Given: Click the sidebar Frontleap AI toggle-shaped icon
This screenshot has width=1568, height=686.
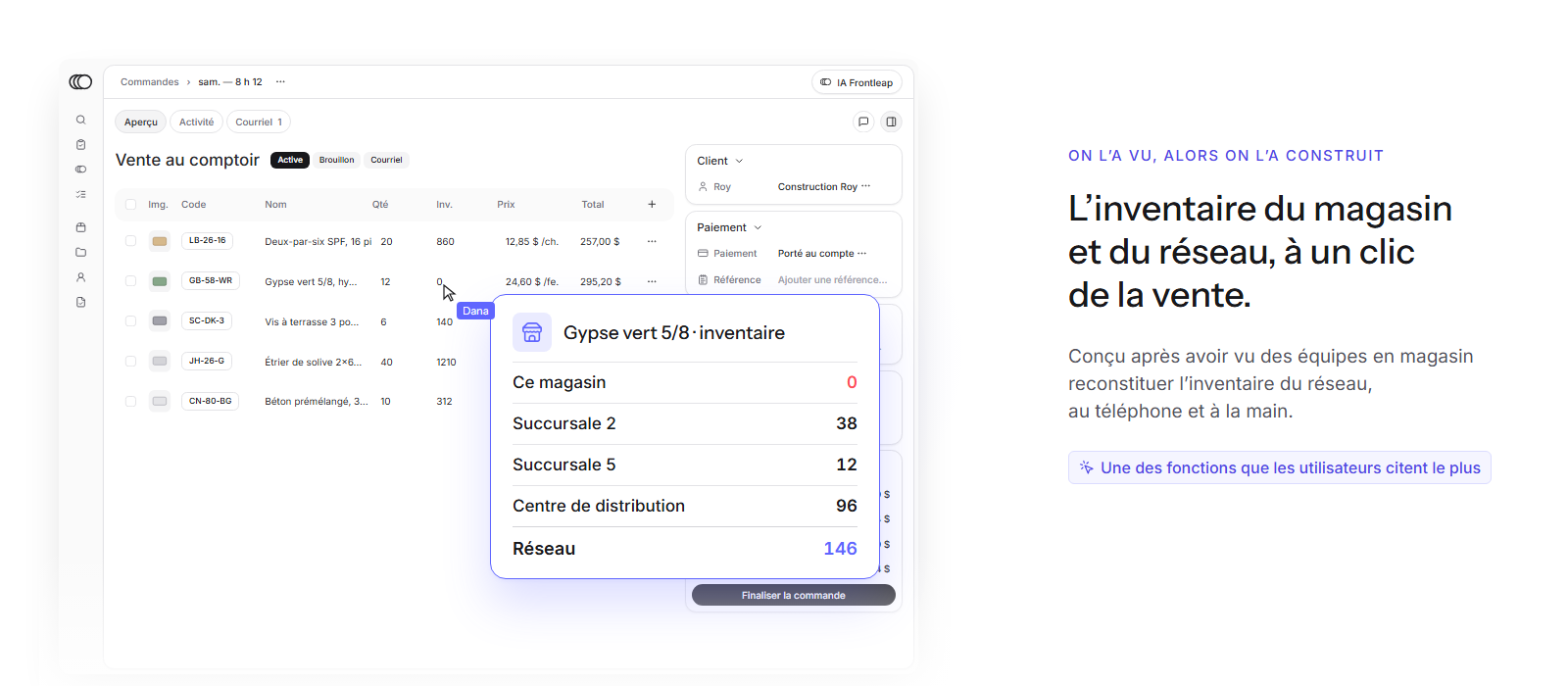Looking at the screenshot, I should tap(81, 169).
